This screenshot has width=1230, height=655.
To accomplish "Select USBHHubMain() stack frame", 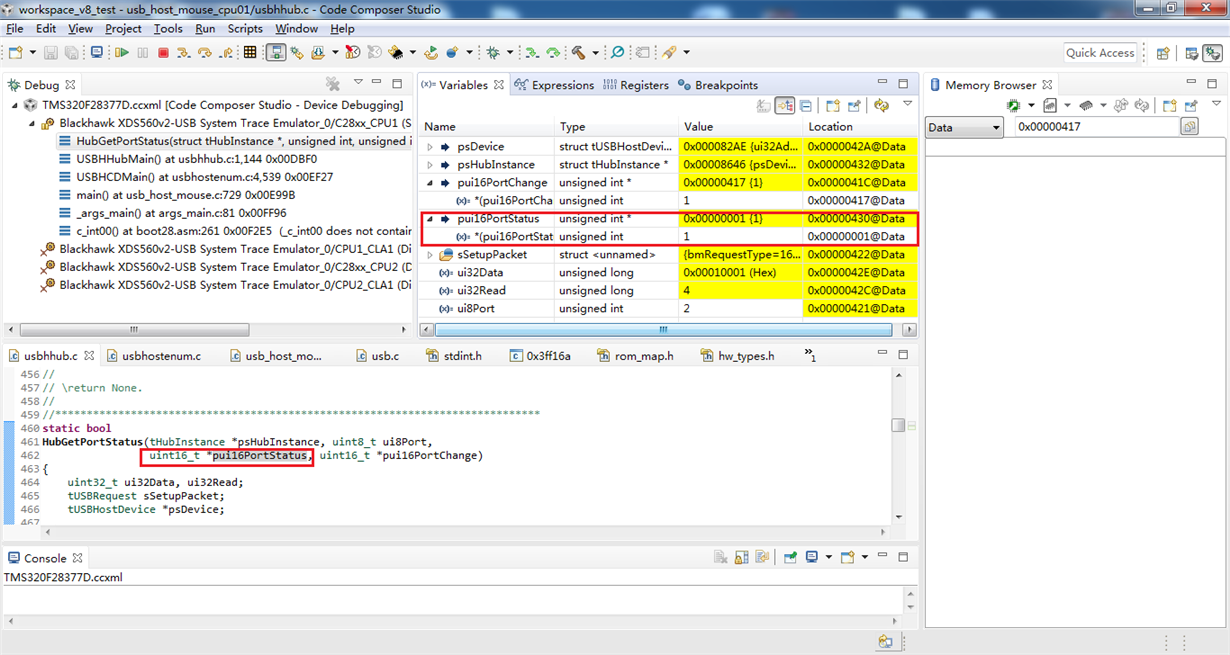I will click(x=180, y=159).
